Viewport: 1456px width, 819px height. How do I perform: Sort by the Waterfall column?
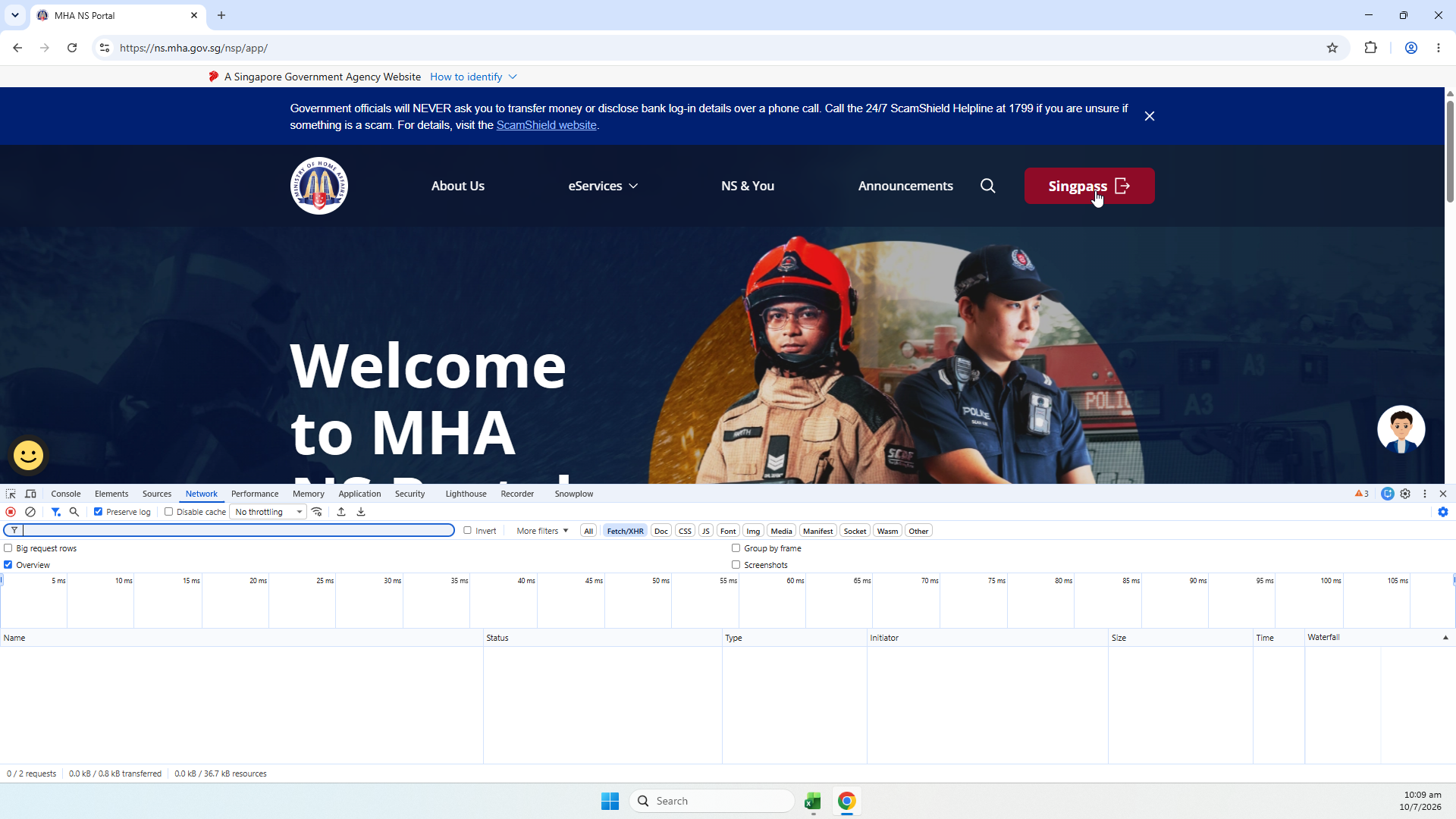point(1379,638)
